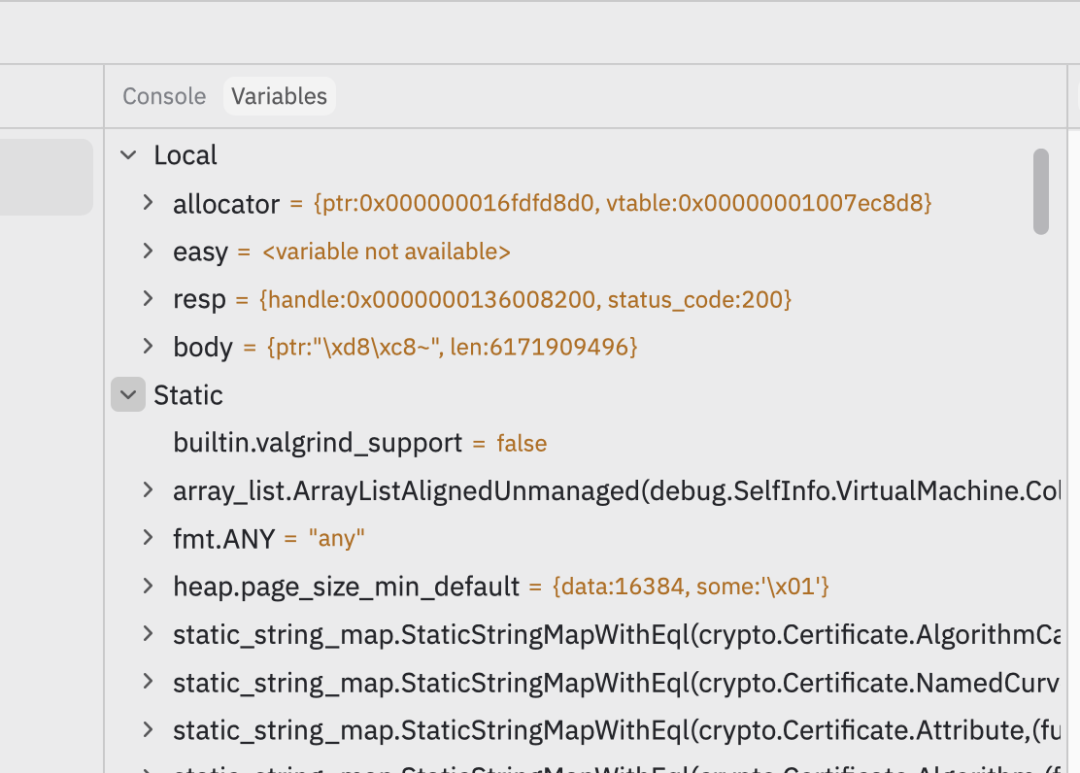1080x773 pixels.
Task: Click the fmt.ANY "any" value
Action: tap(336, 538)
